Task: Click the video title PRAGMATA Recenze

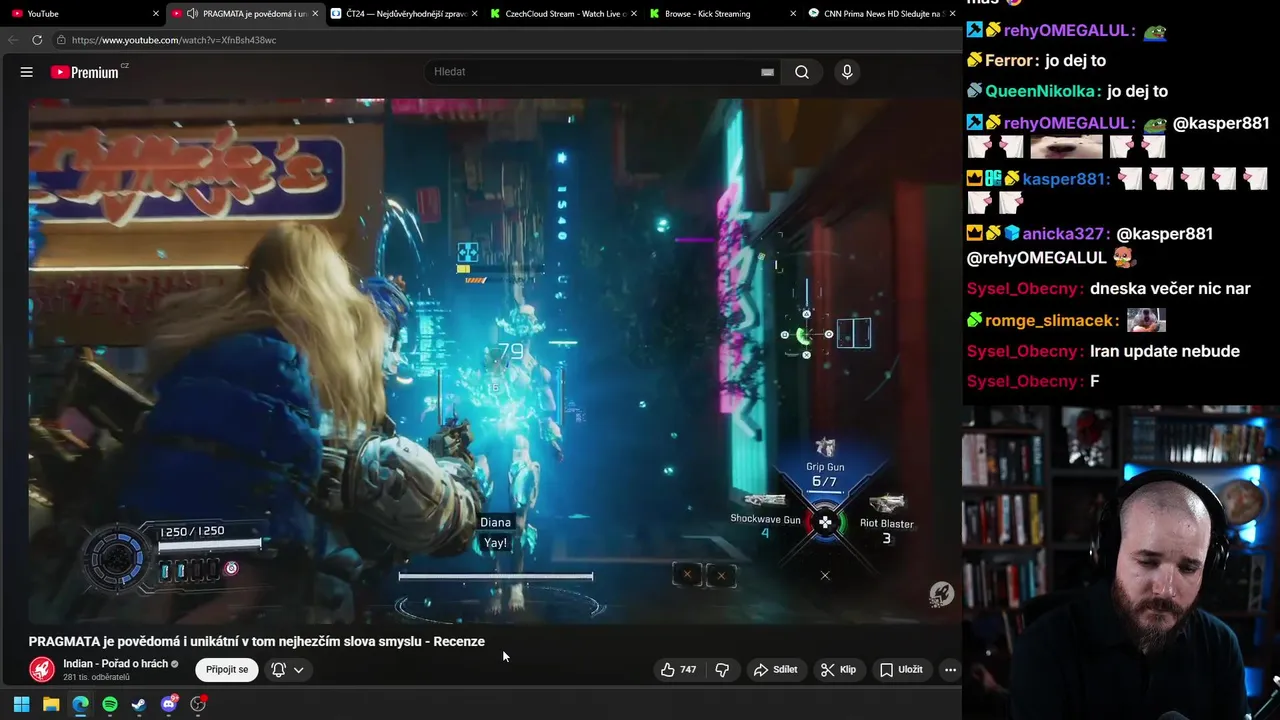Action: tap(257, 642)
